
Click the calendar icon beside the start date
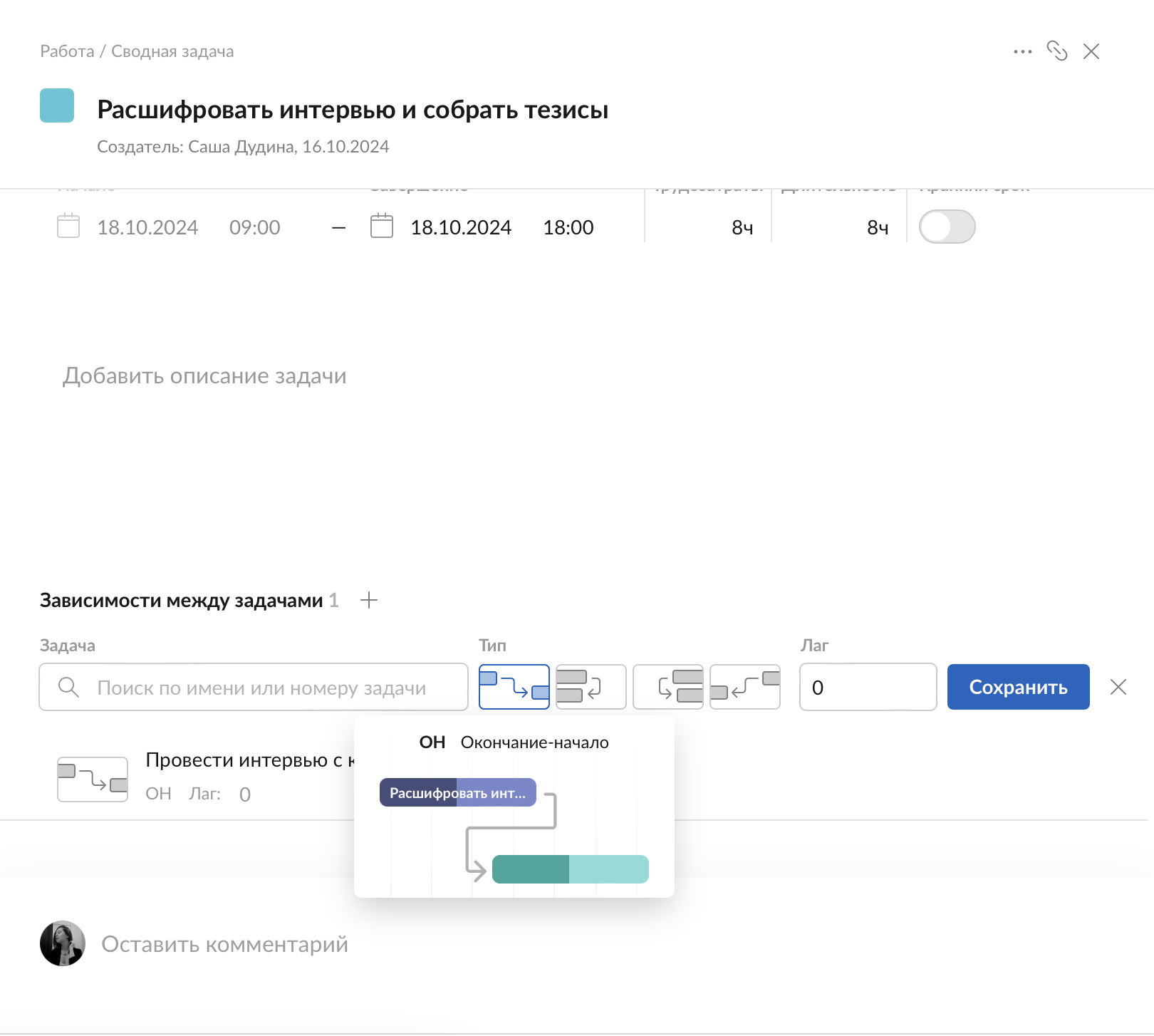[68, 227]
